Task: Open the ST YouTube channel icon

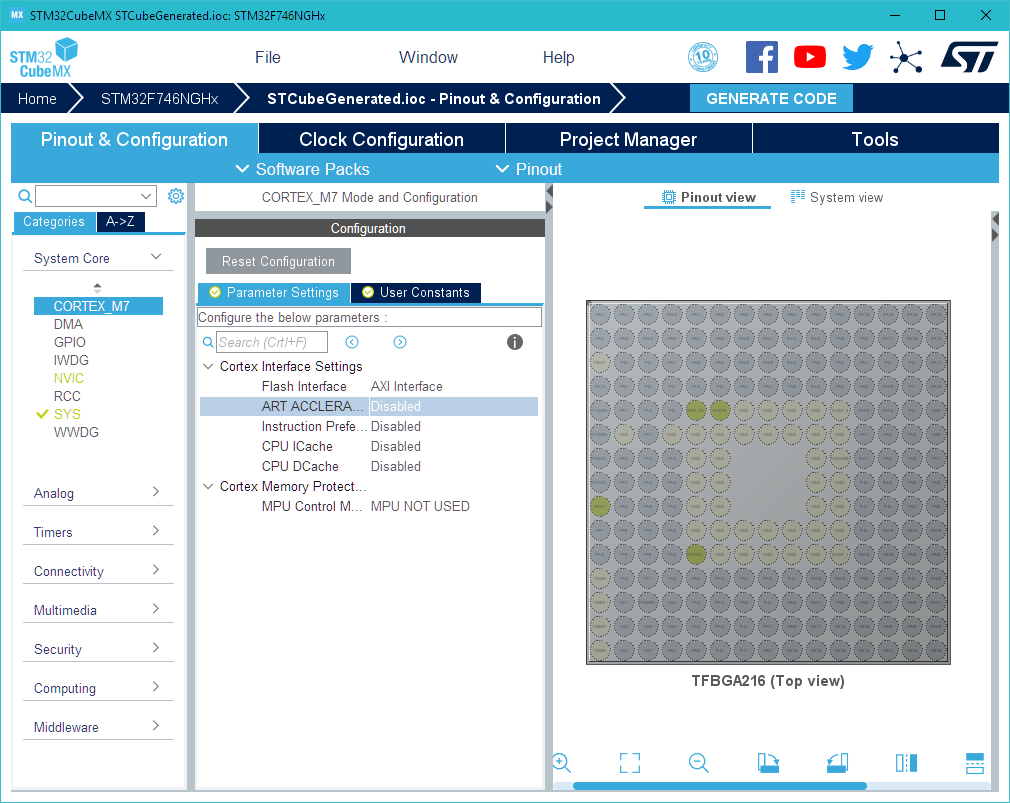Action: pyautogui.click(x=810, y=57)
